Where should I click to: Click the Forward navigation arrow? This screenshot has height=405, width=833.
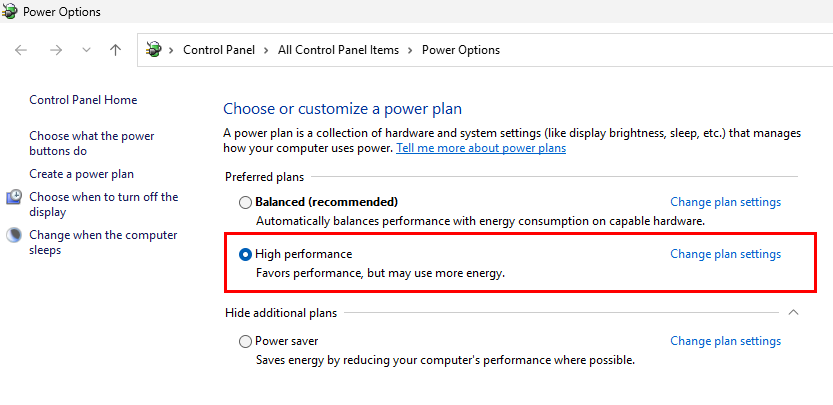(x=56, y=50)
